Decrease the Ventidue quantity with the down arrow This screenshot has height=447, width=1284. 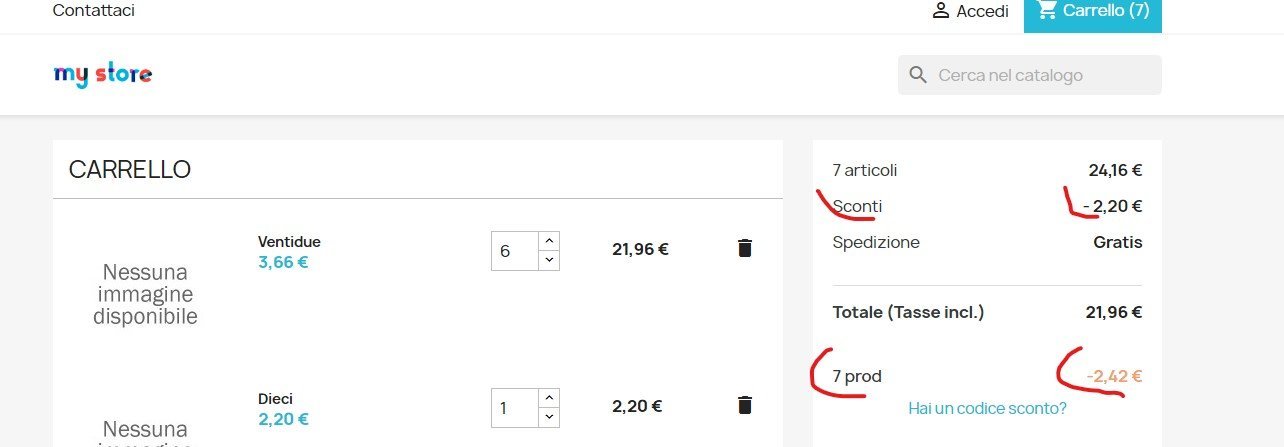click(548, 260)
